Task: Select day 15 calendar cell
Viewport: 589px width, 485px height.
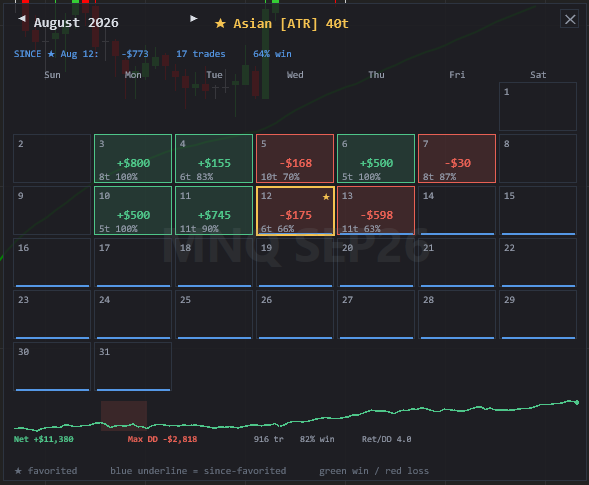Action: pos(538,210)
